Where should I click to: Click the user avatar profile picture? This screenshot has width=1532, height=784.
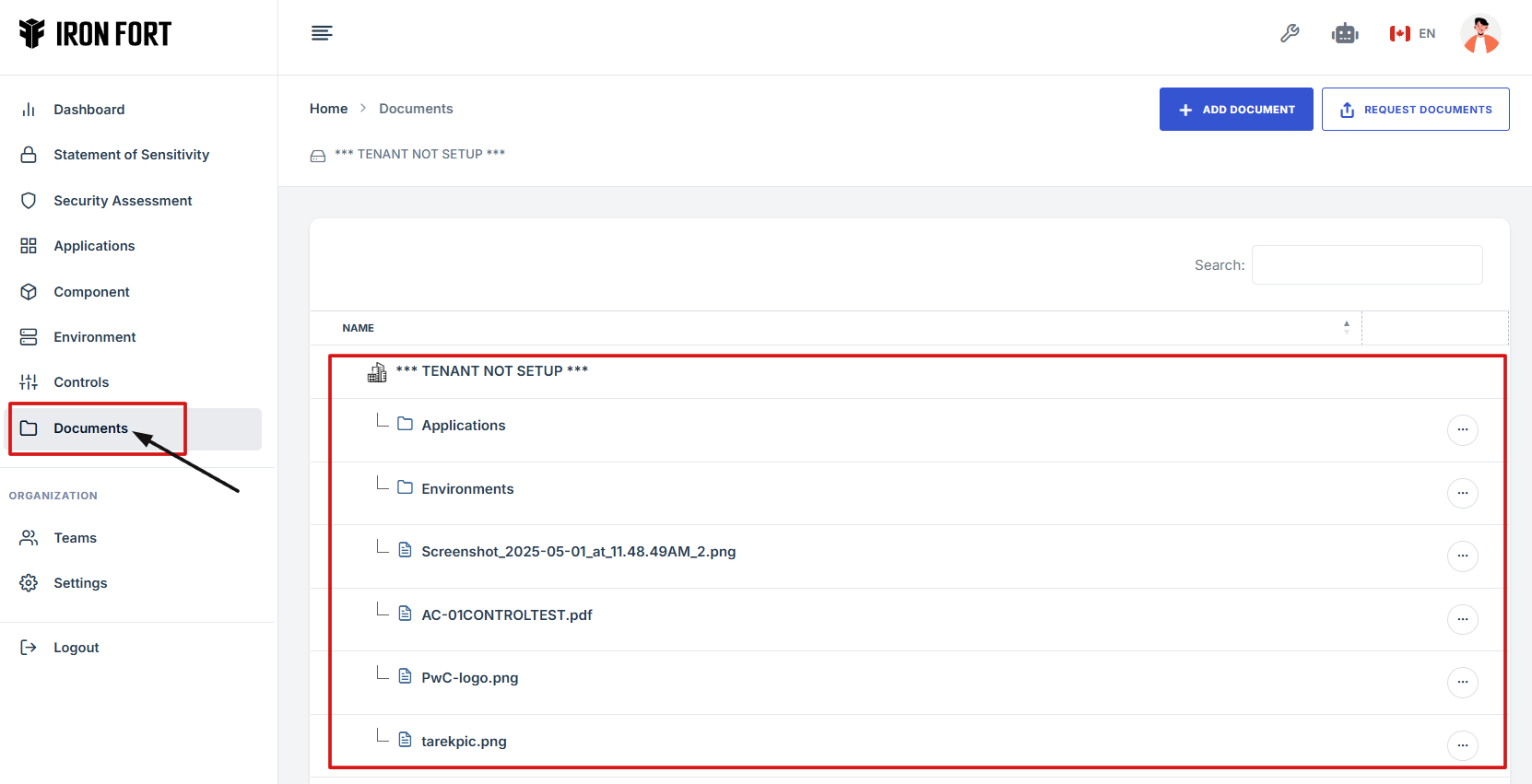(1479, 34)
